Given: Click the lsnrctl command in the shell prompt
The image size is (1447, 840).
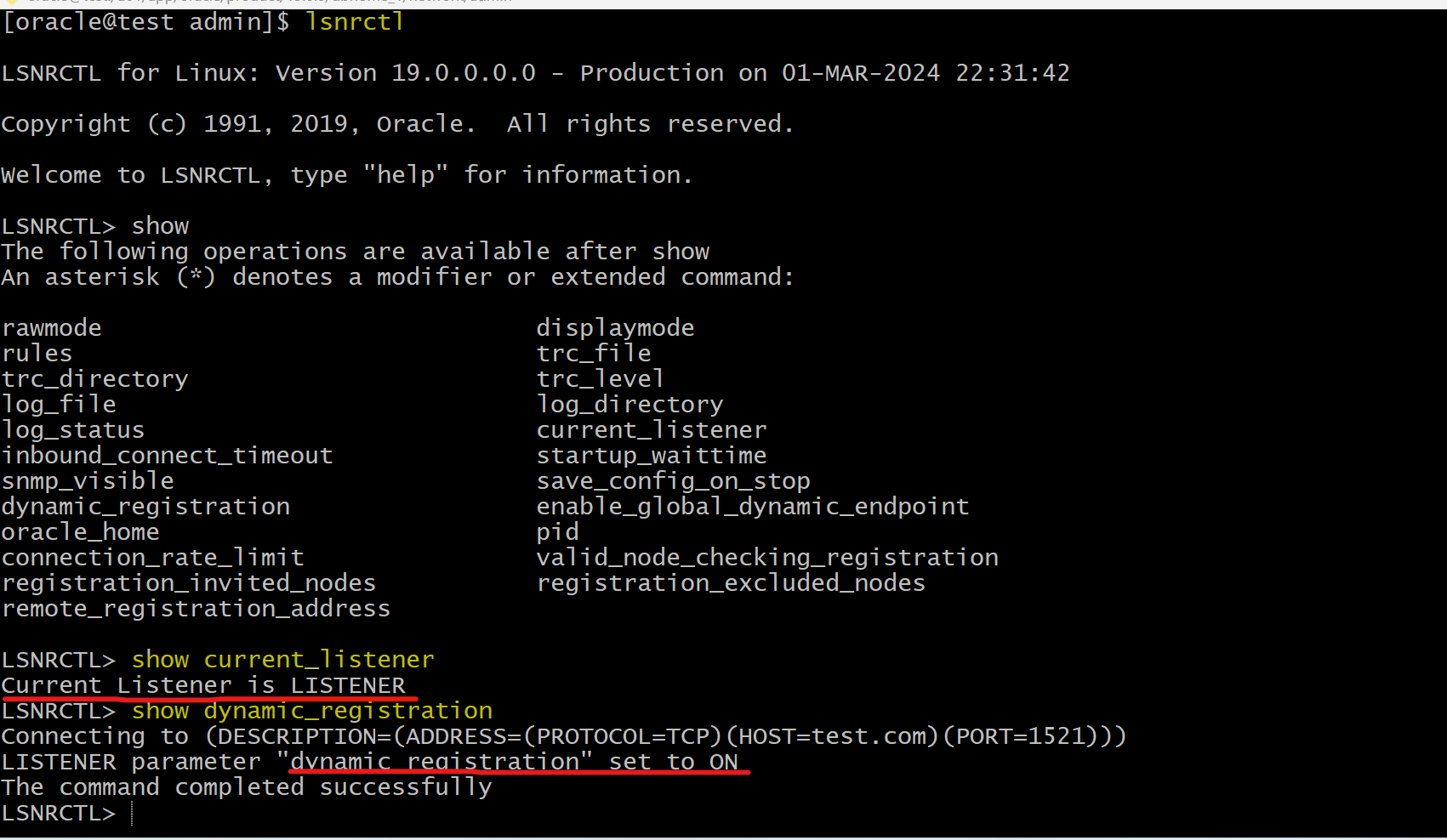Looking at the screenshot, I should 354,22.
